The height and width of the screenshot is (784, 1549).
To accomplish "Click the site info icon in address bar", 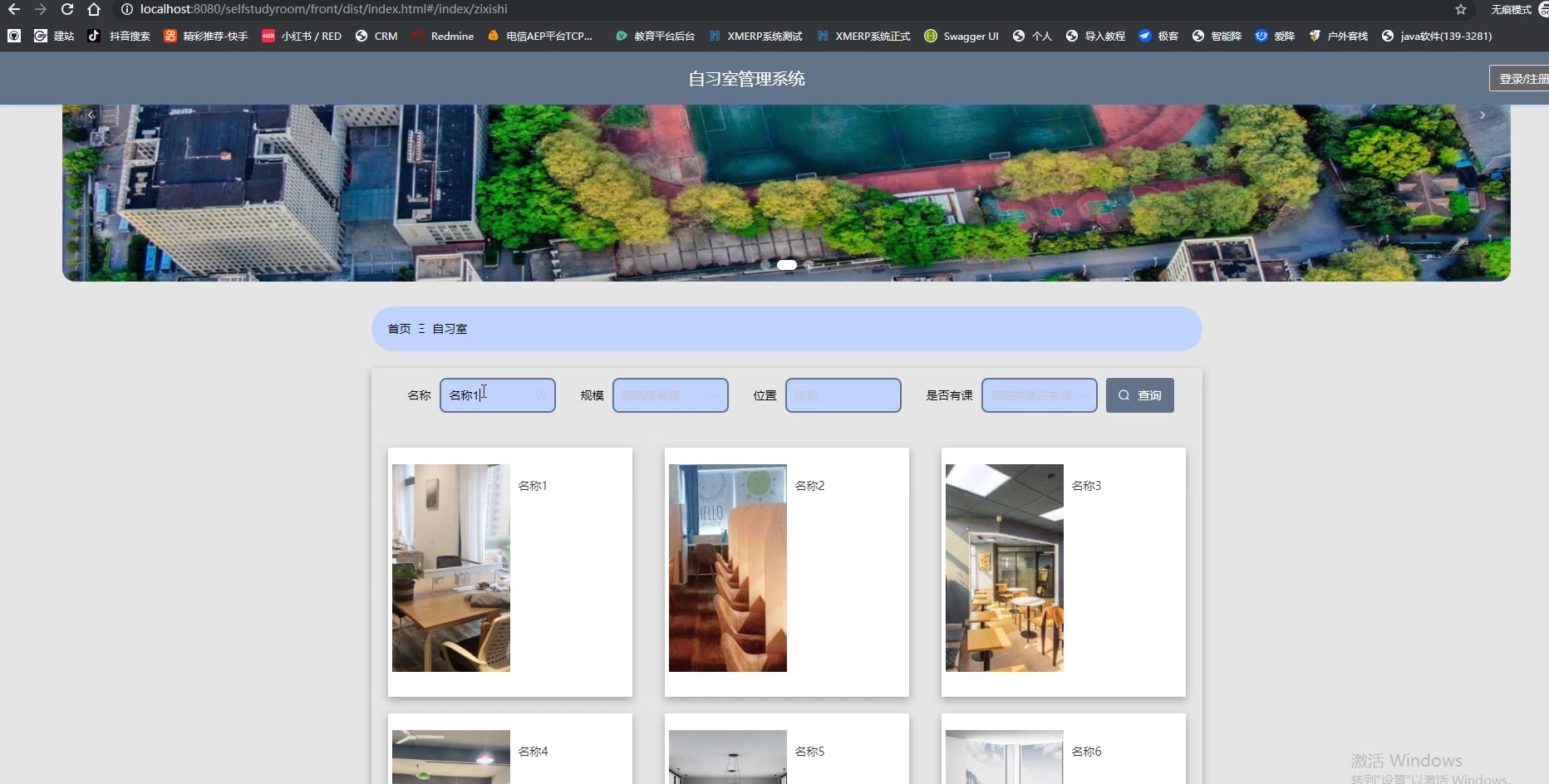I will click(127, 9).
